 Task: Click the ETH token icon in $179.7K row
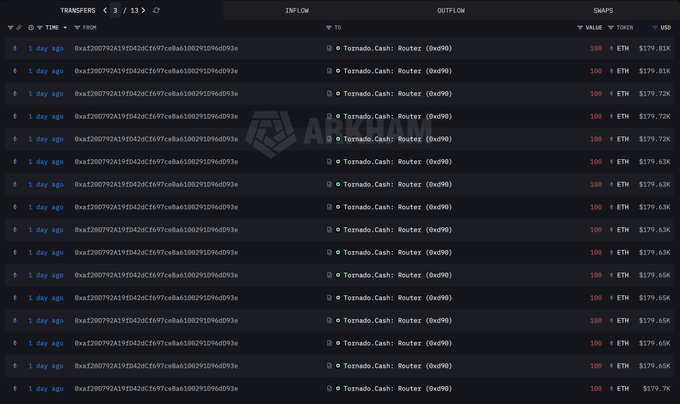pyautogui.click(x=611, y=388)
